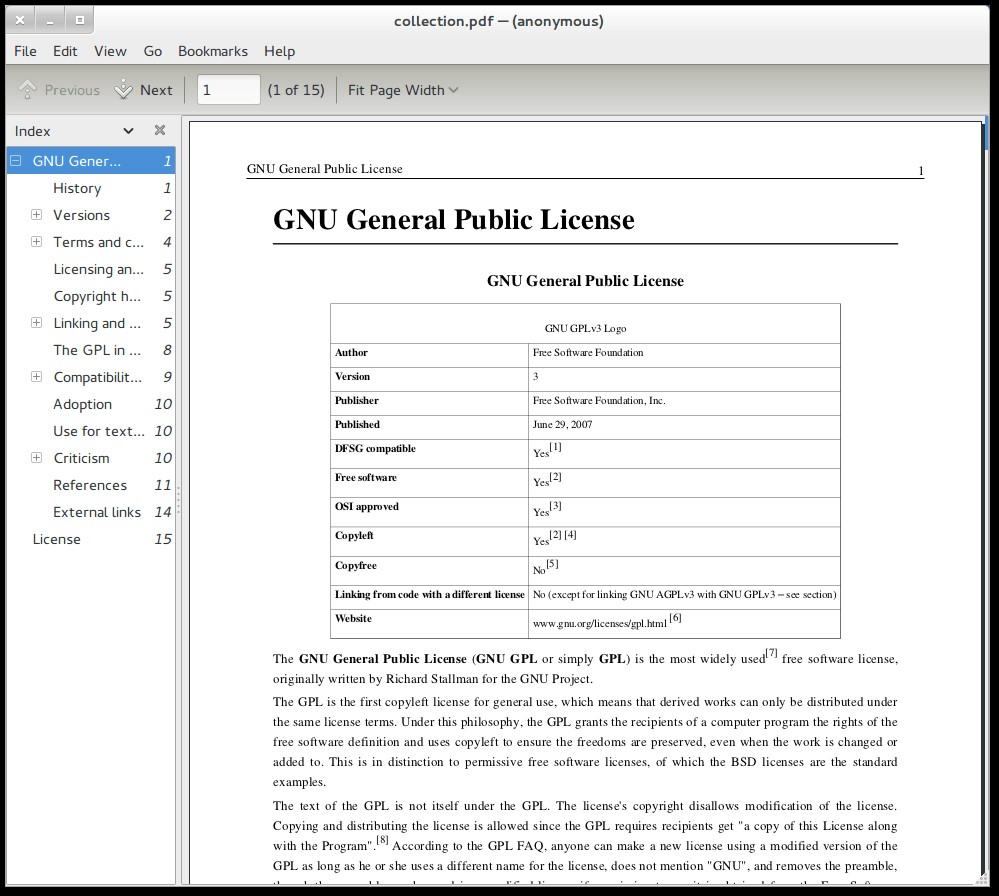This screenshot has width=999, height=896.
Task: Jump to History in the index
Action: (77, 188)
